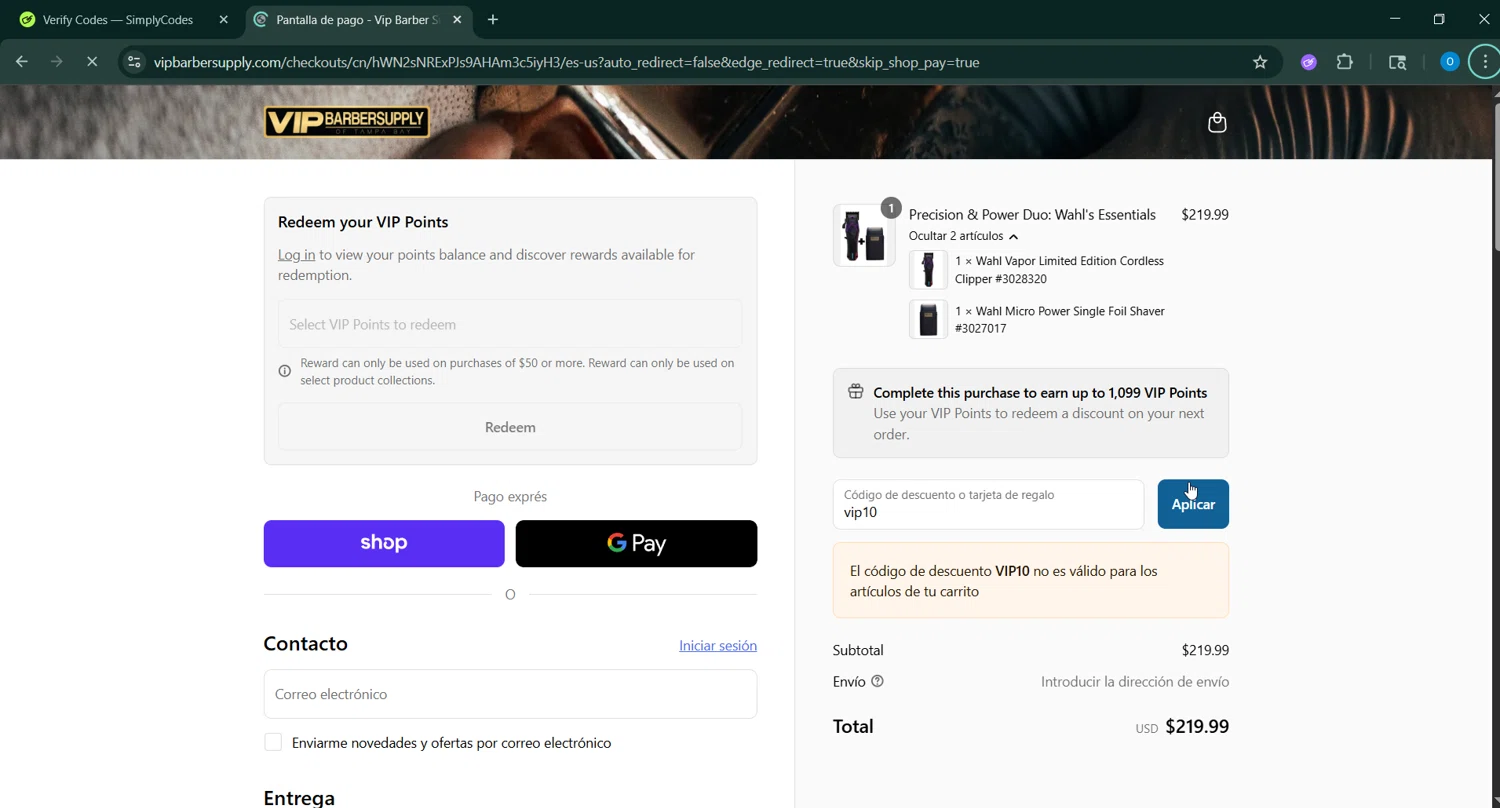
Task: Go back with the browser arrow
Action: point(22,62)
